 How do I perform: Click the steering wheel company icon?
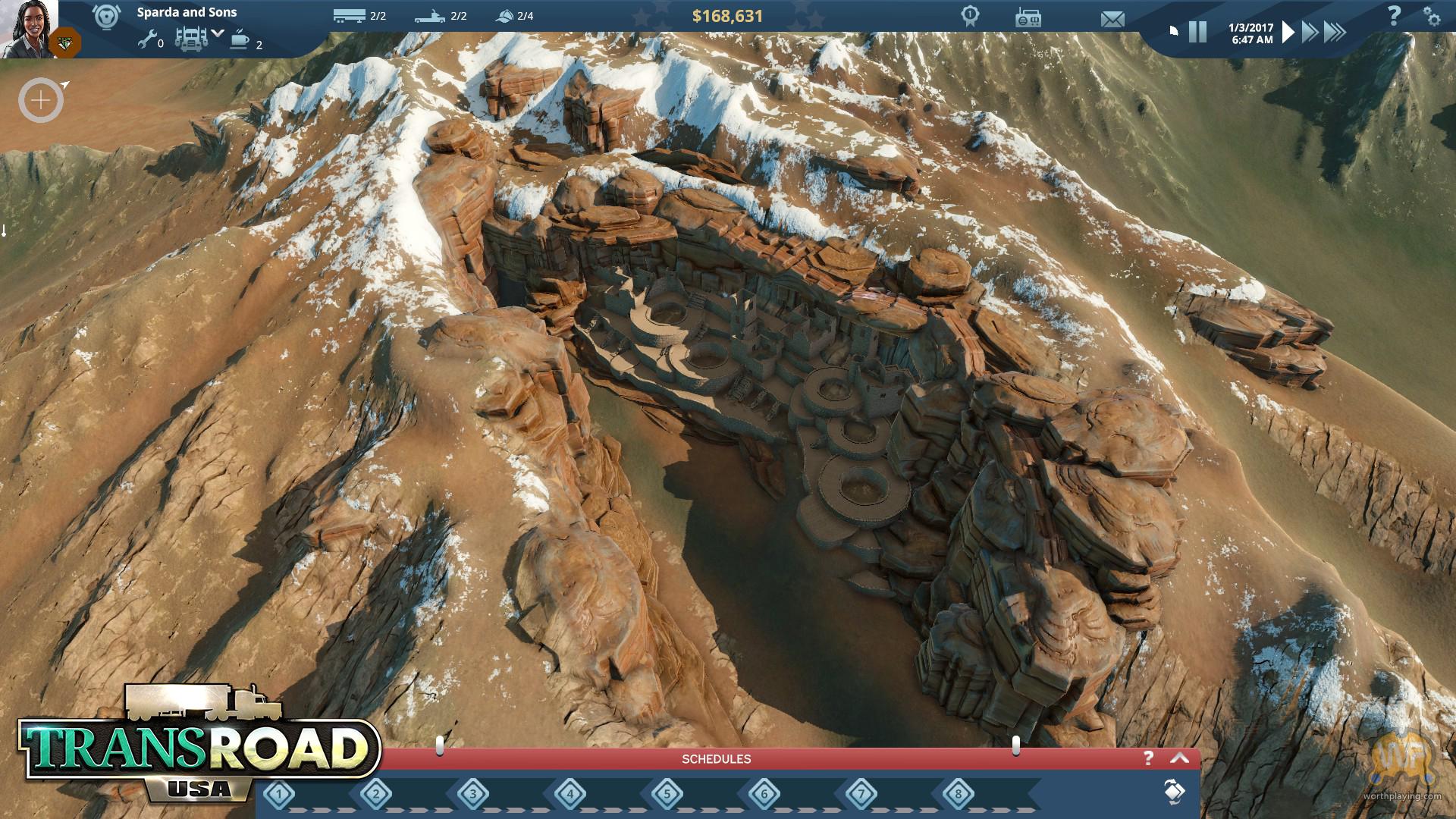(105, 17)
